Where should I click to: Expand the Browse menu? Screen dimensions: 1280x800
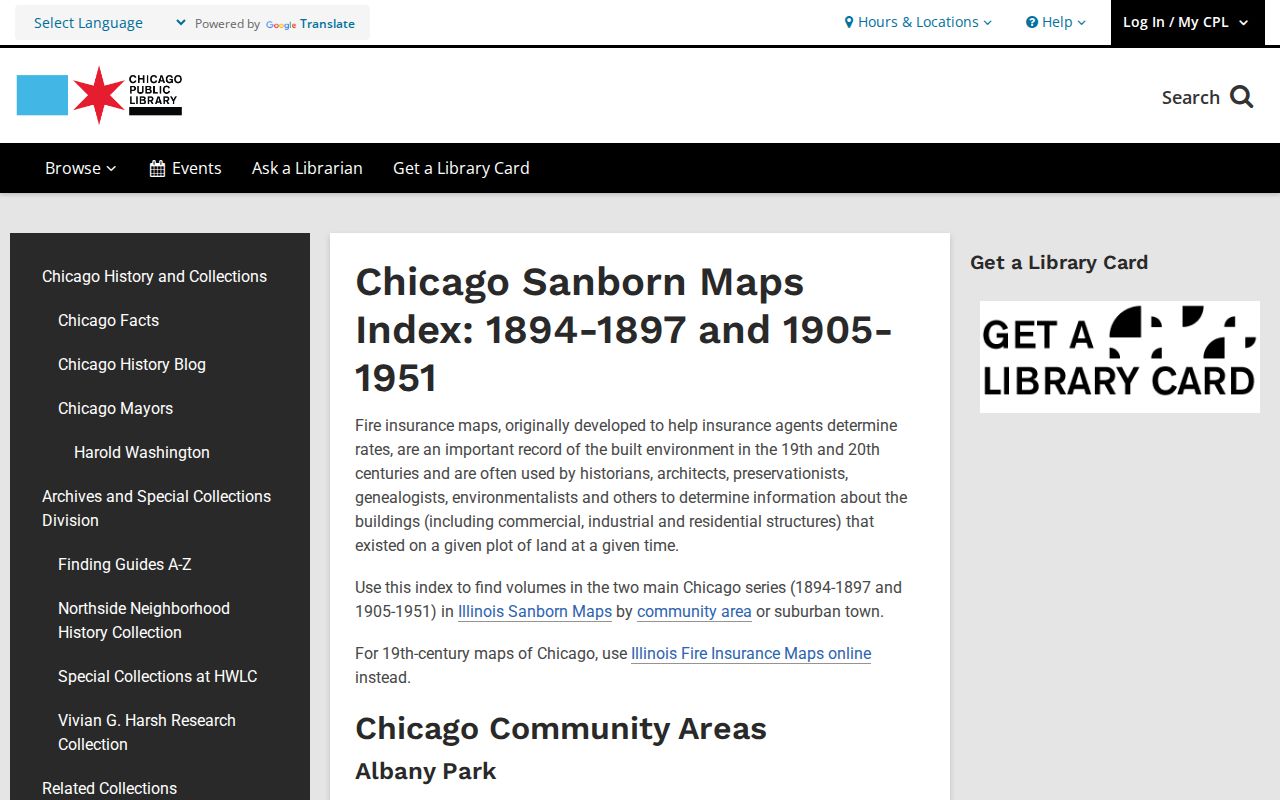pos(81,168)
